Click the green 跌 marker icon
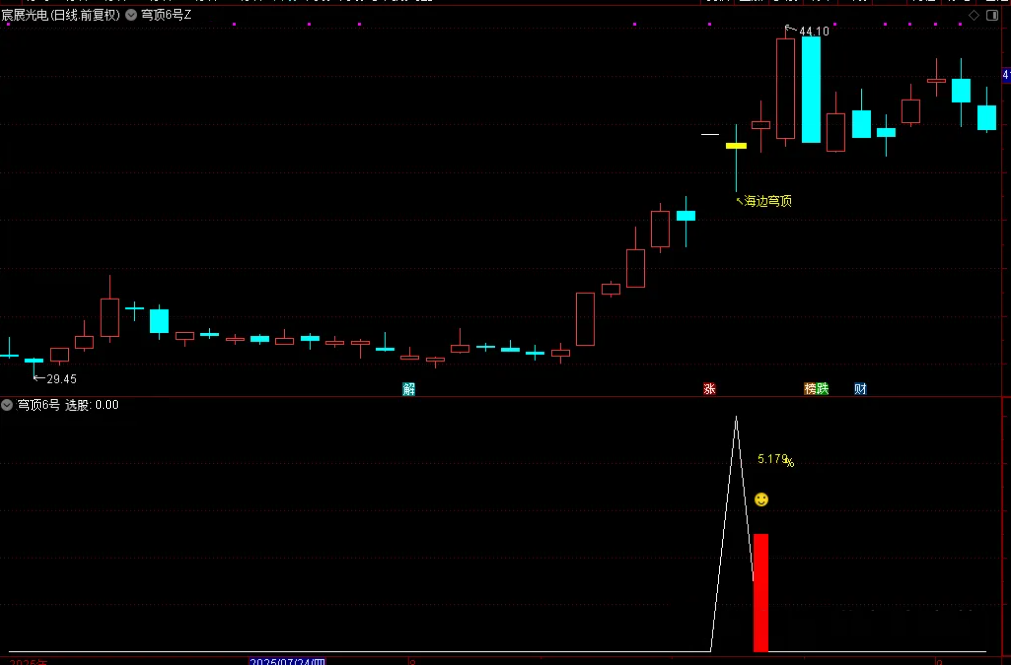 [822, 389]
